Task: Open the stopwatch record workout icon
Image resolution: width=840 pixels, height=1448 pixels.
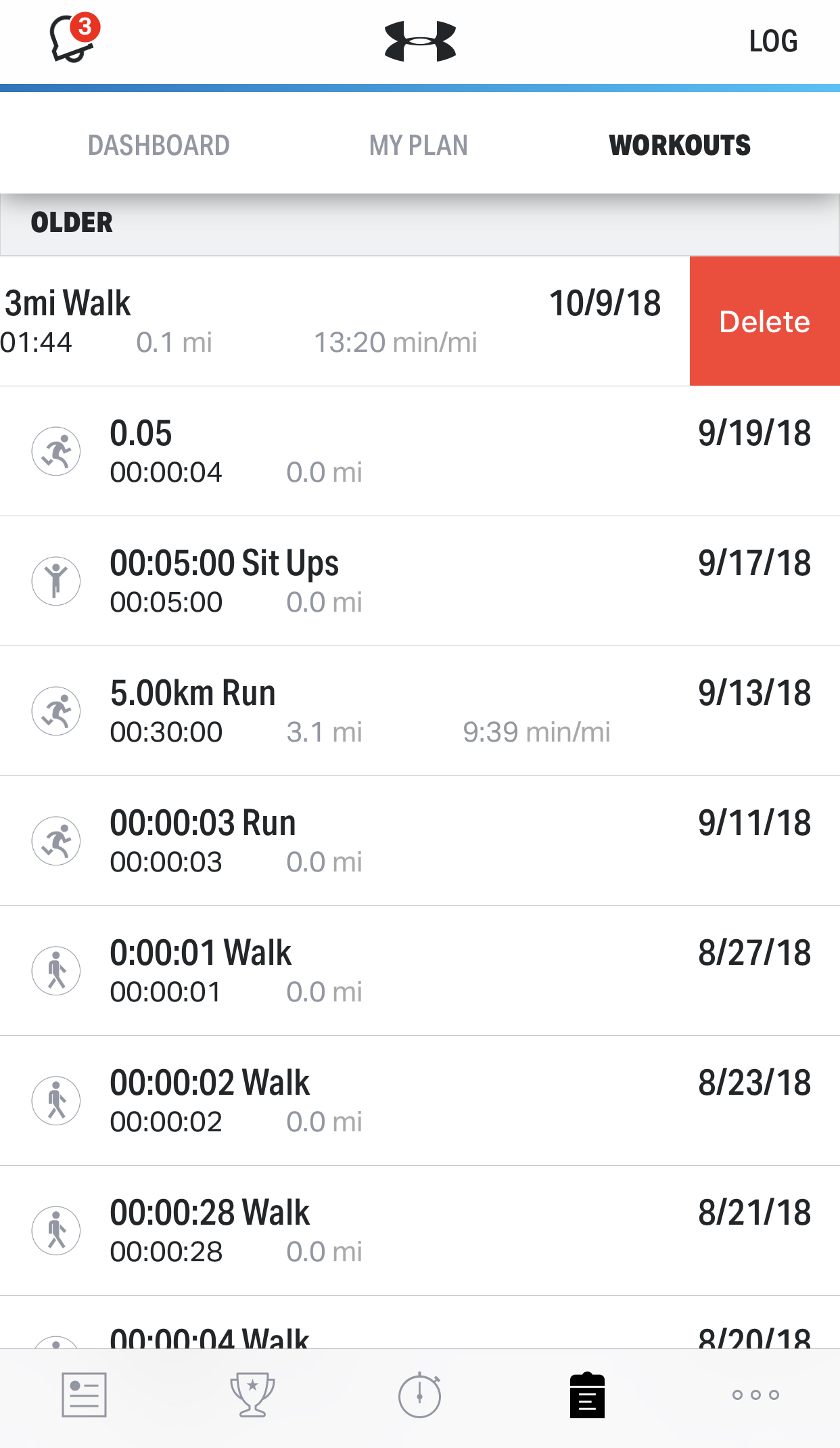Action: (x=420, y=1395)
